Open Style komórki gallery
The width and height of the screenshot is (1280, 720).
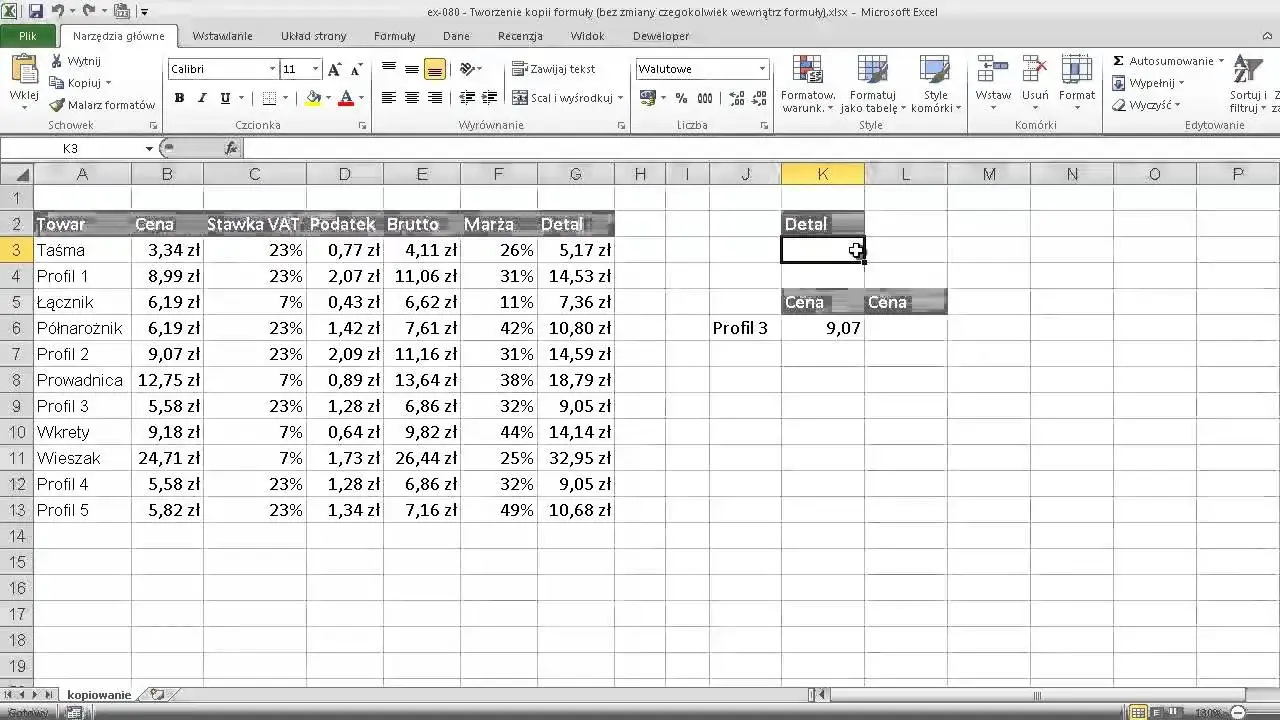tap(935, 84)
